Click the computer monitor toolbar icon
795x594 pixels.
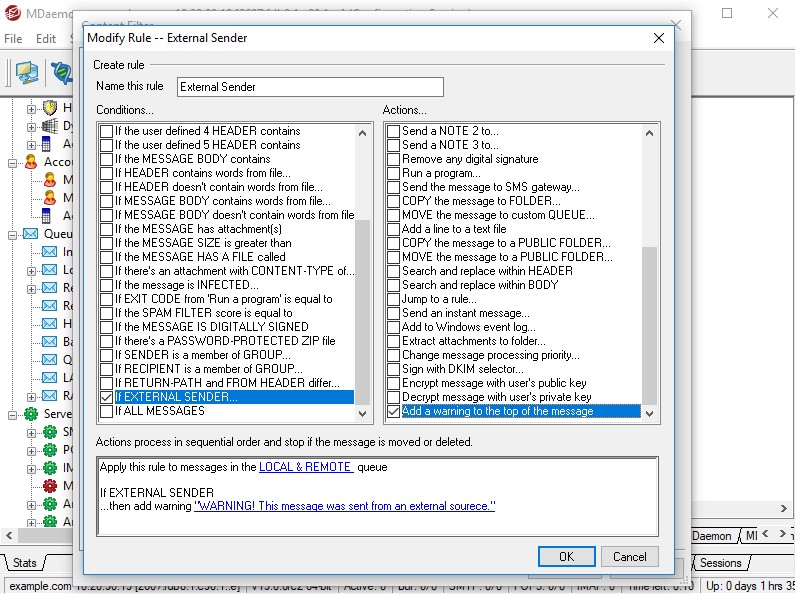point(27,73)
